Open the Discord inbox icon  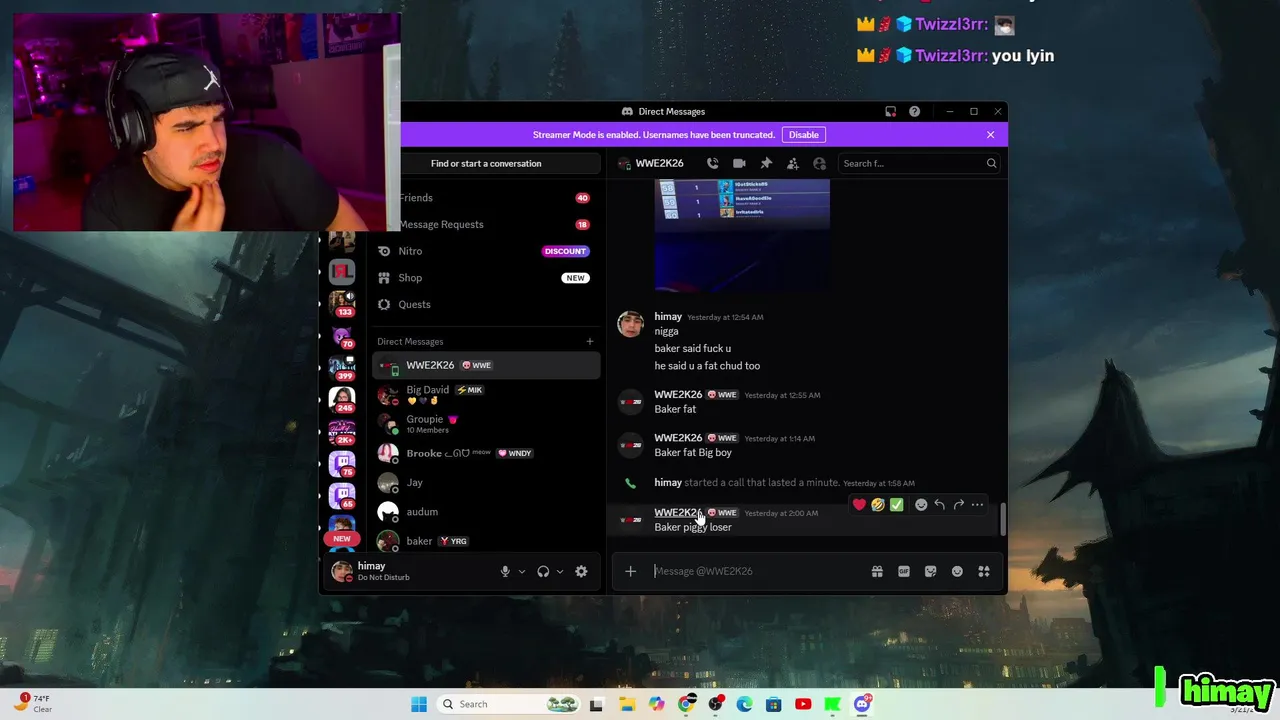click(x=890, y=111)
